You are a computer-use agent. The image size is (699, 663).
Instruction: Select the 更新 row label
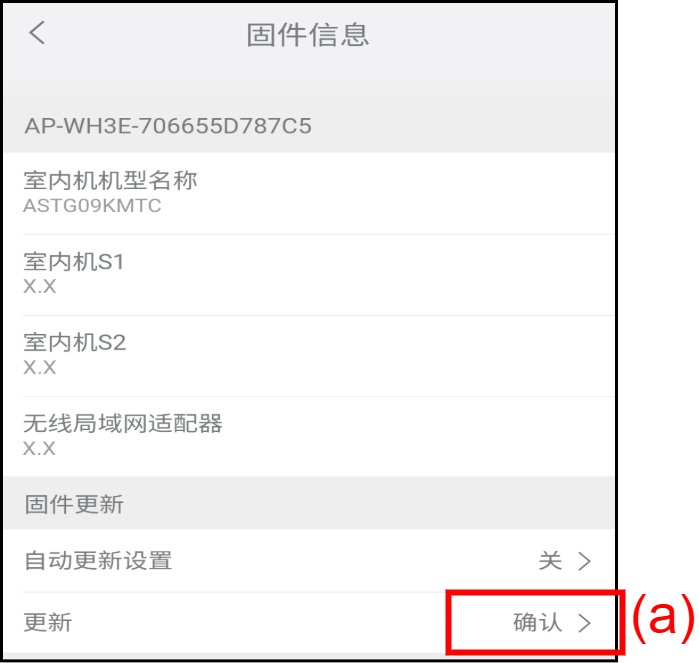[48, 622]
